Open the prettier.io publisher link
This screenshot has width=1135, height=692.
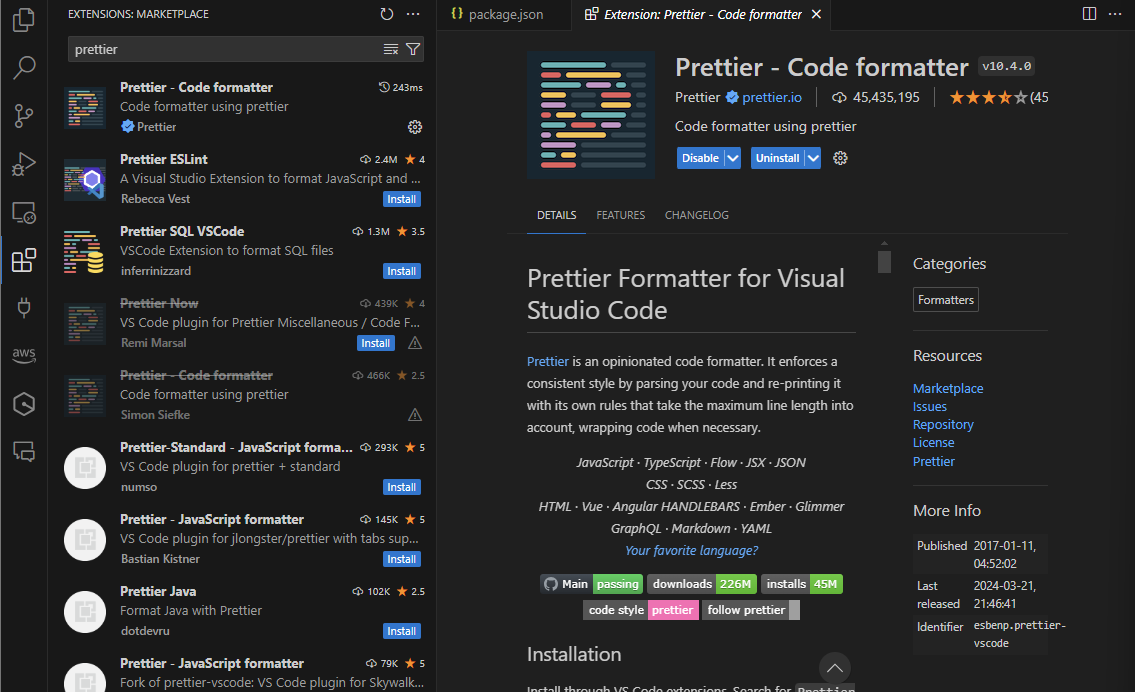(772, 97)
